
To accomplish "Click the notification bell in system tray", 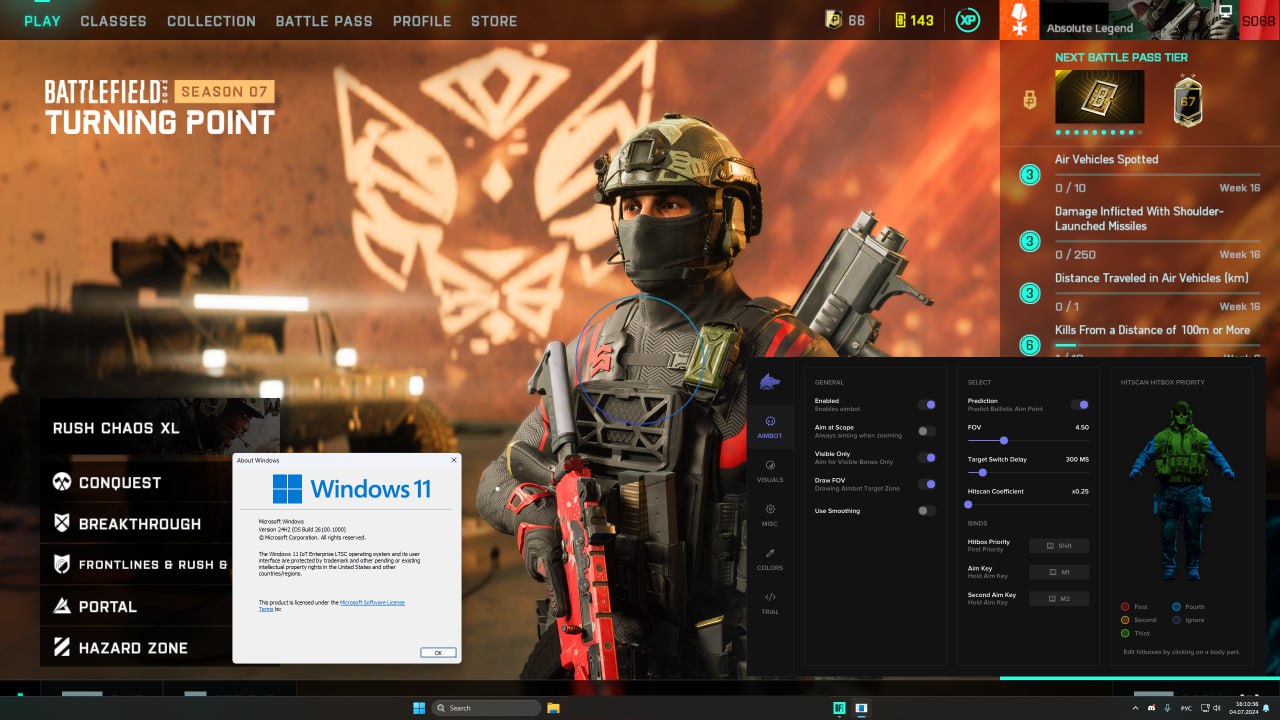I will coord(1267,708).
